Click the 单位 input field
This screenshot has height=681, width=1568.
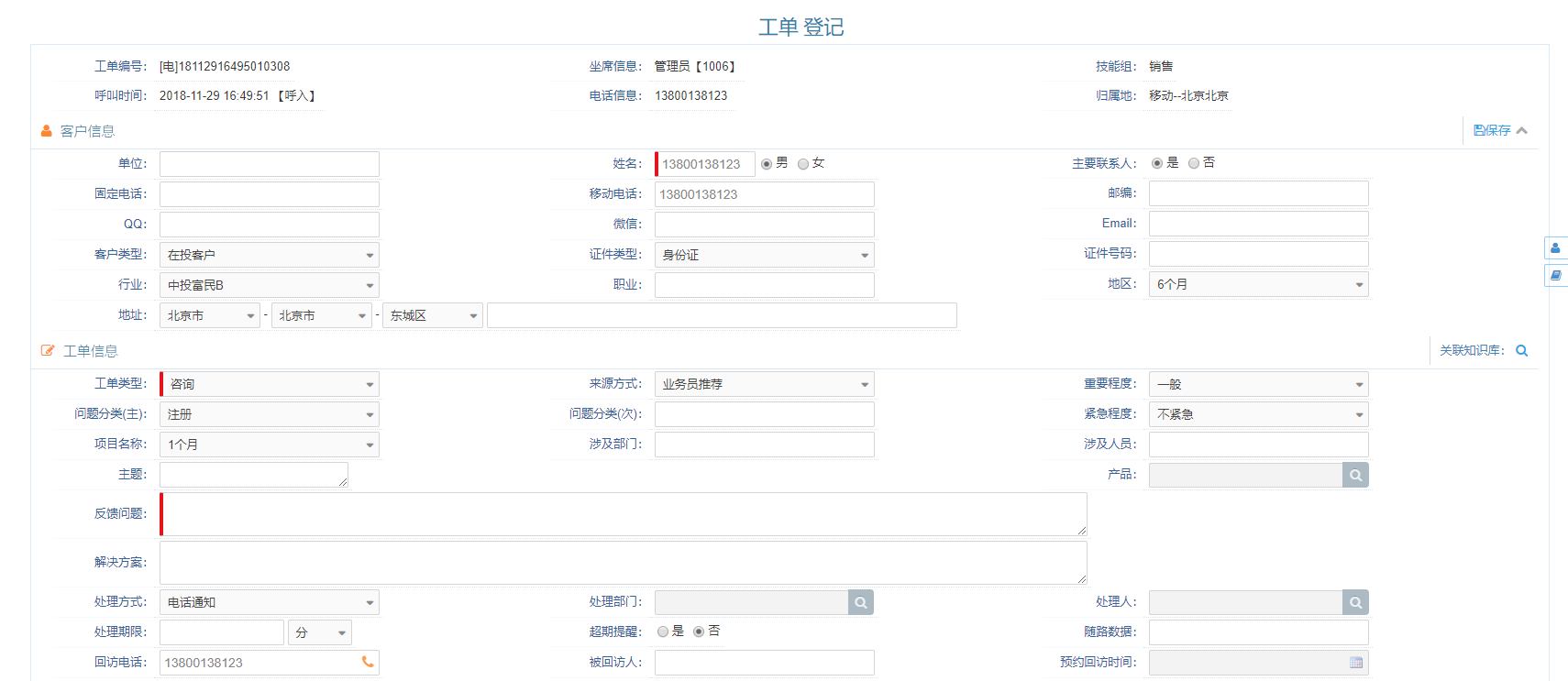[269, 164]
